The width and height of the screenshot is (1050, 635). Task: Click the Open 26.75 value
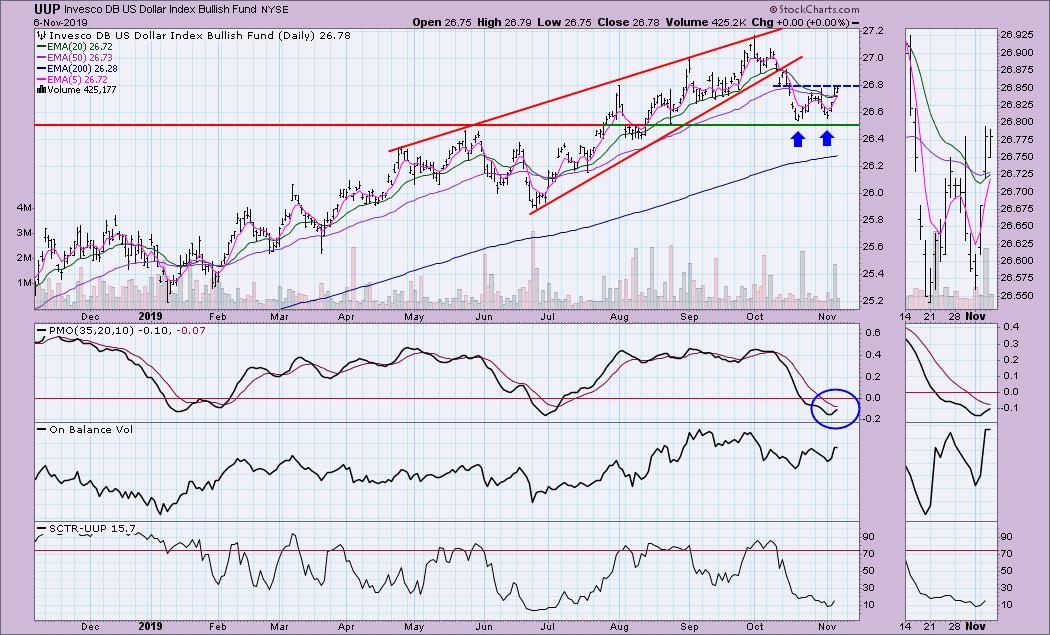pos(442,22)
